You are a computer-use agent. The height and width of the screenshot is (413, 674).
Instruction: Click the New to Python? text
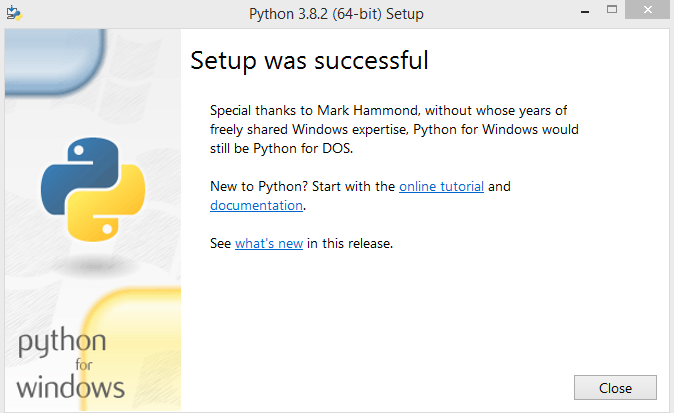tap(259, 187)
